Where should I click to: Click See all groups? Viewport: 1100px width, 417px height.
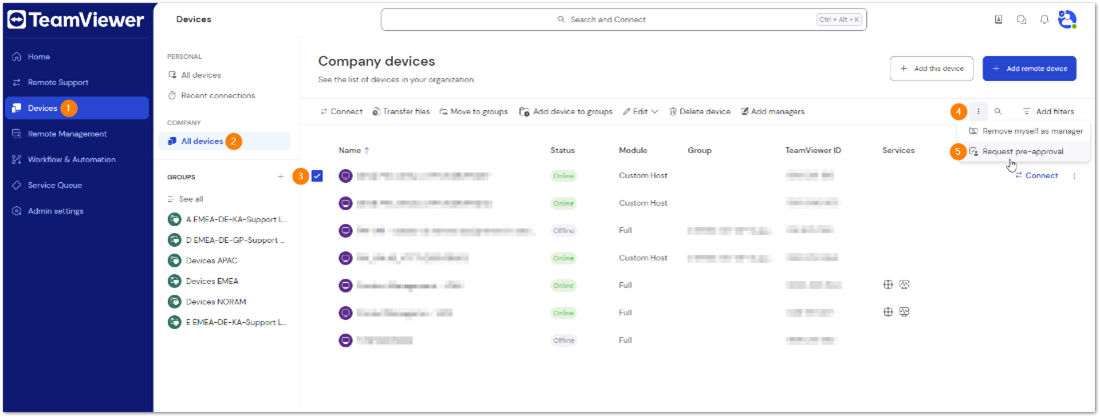(x=191, y=199)
